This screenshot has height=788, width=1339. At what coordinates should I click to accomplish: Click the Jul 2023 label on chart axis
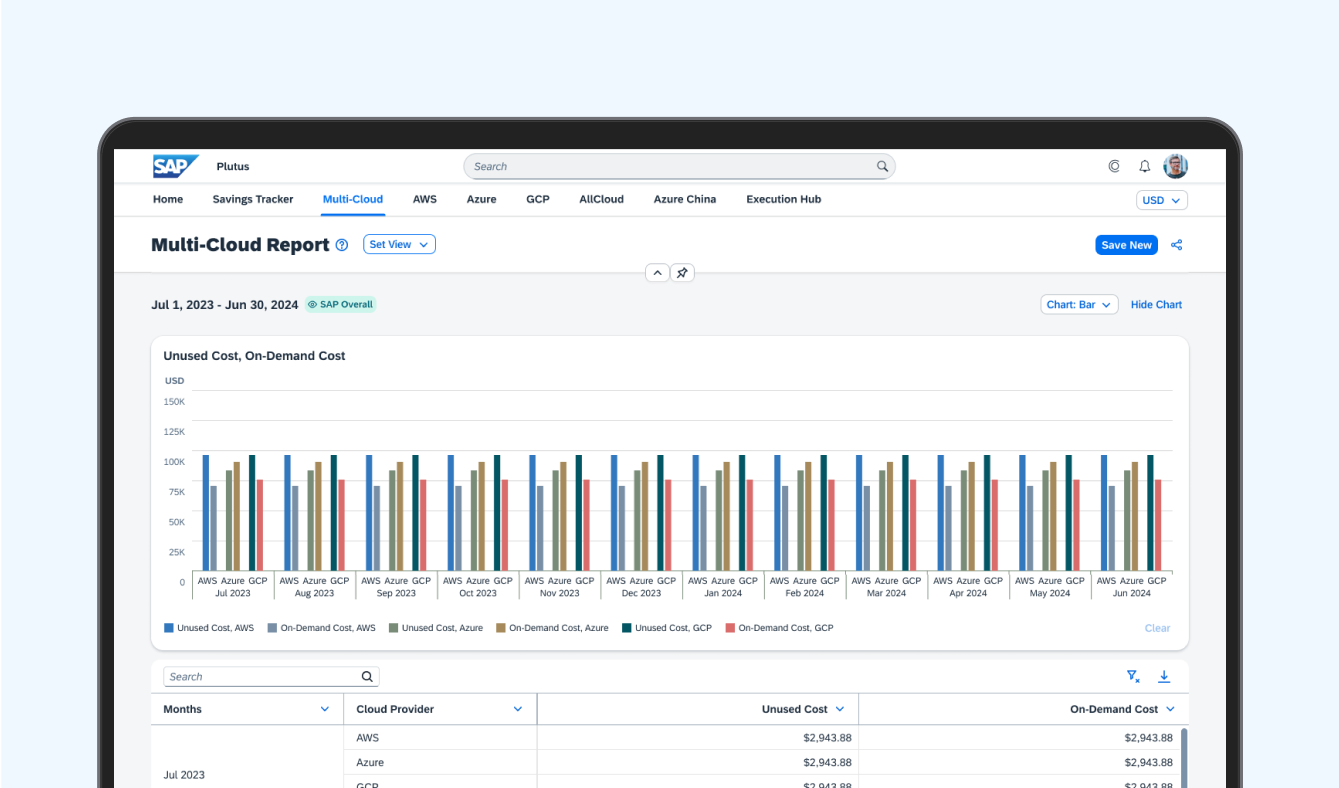(233, 593)
